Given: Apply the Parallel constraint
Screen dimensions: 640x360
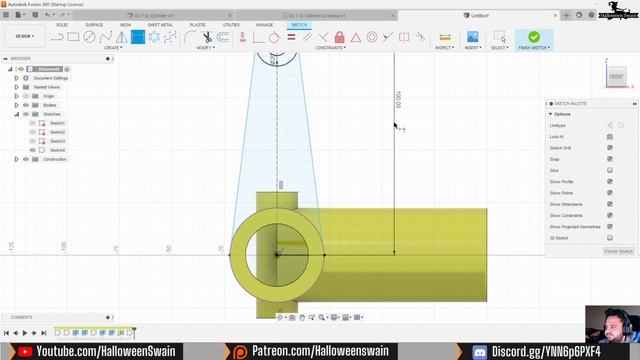Looking at the screenshot, I should 307,37.
